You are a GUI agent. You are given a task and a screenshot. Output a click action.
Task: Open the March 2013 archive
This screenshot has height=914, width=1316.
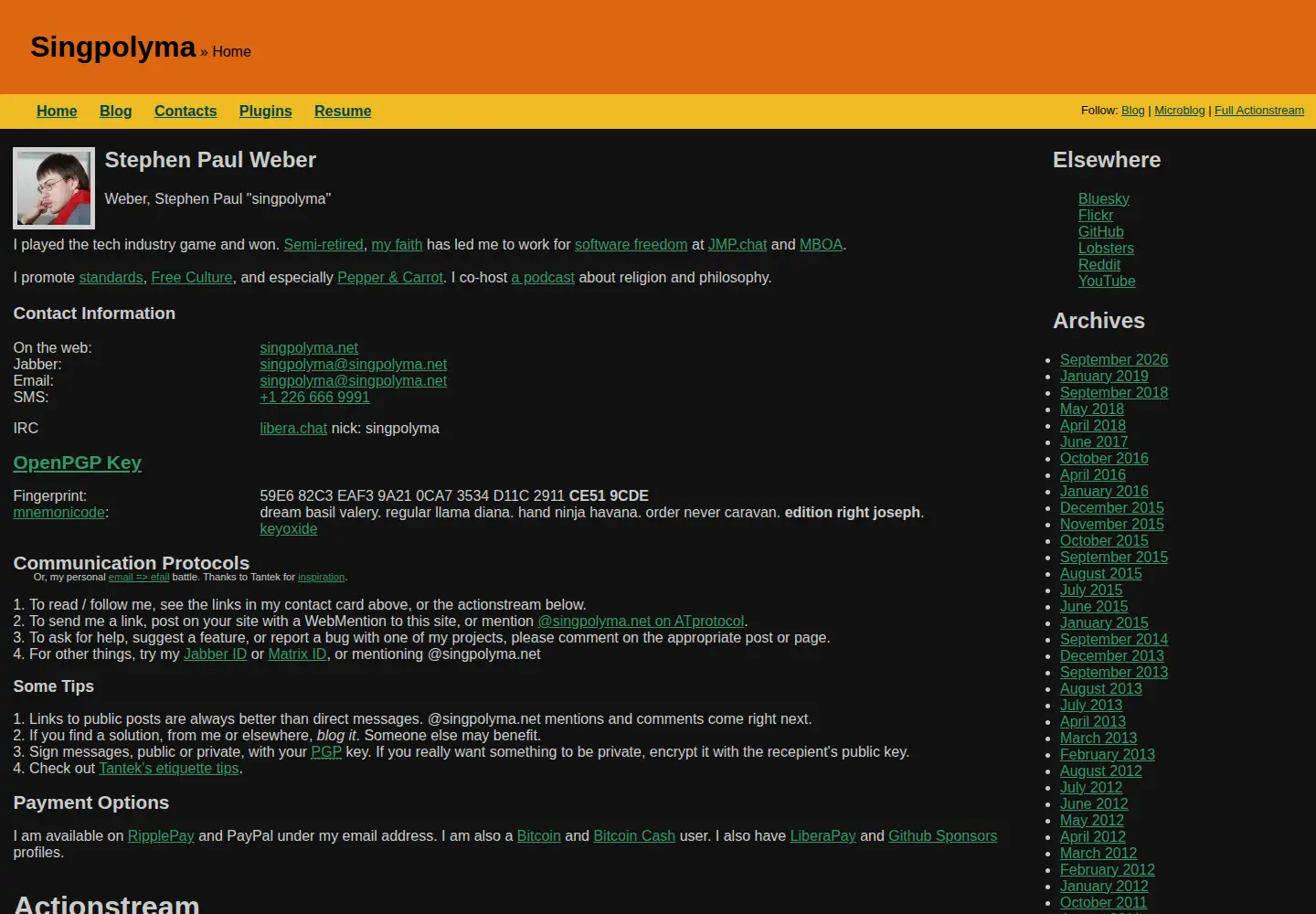coord(1098,739)
